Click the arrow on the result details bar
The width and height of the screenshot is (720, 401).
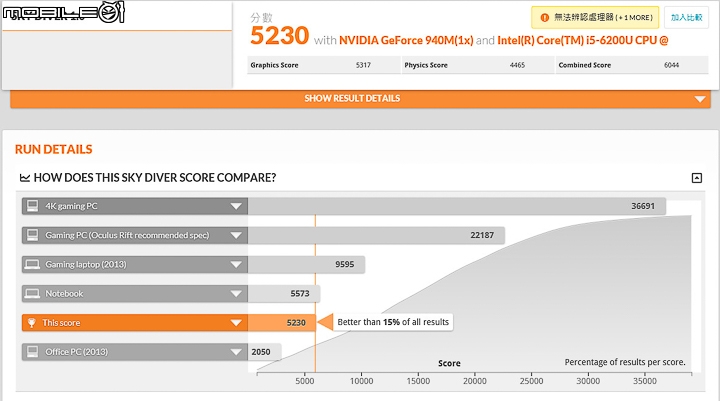(700, 99)
